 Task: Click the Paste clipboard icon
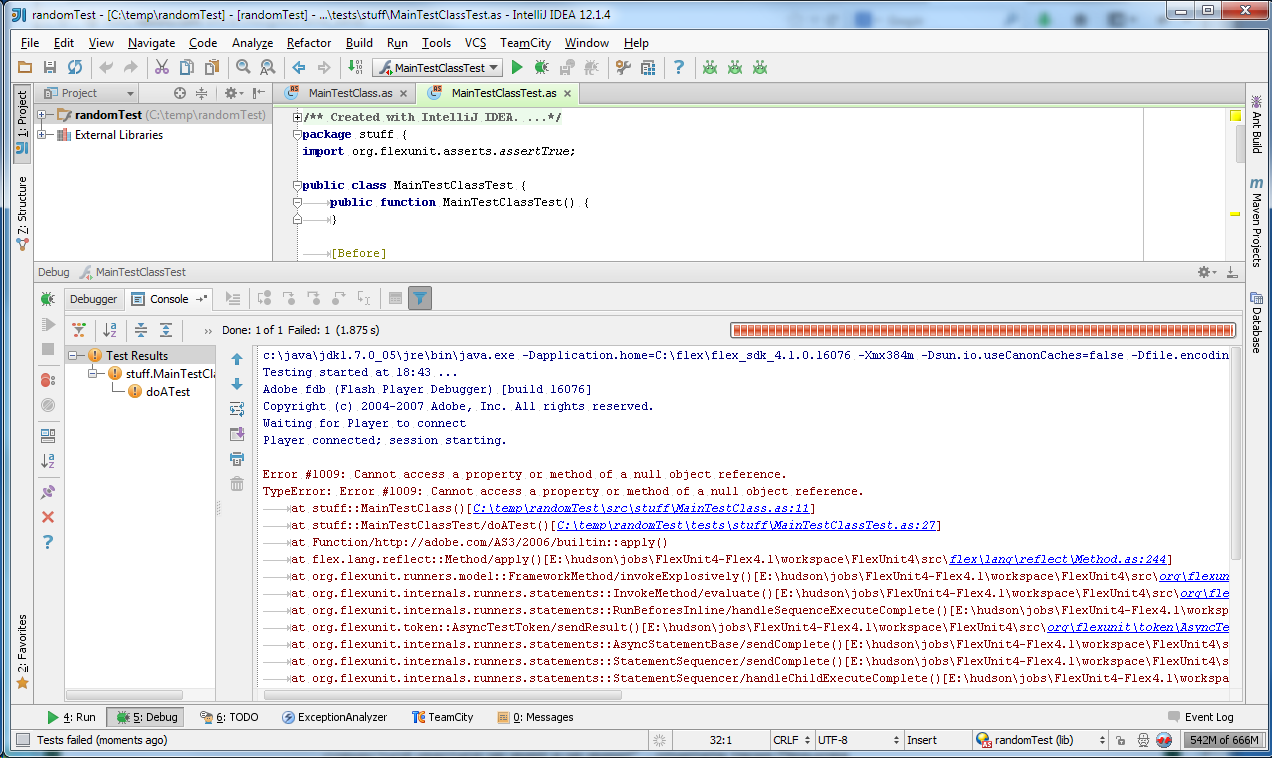pos(211,67)
